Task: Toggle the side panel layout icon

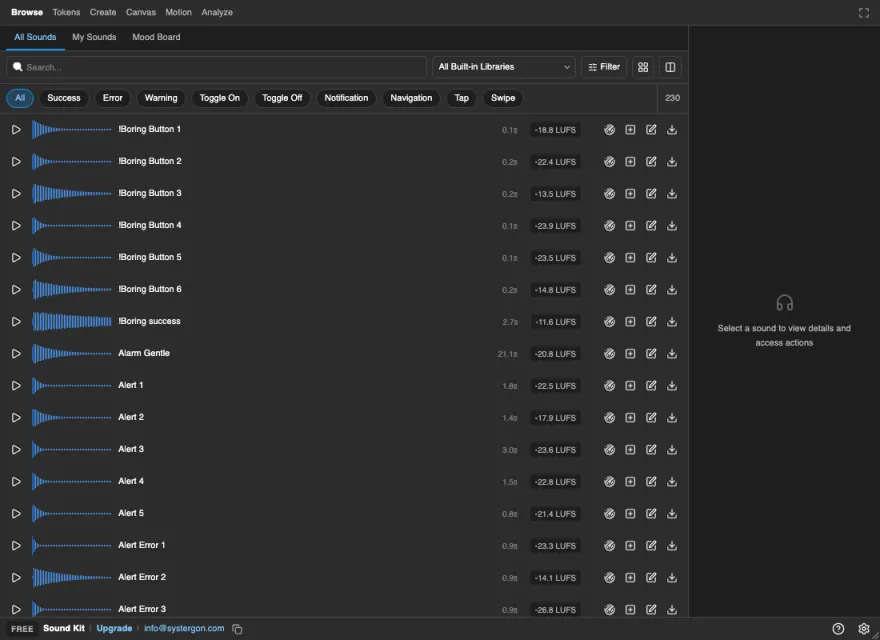Action: coord(670,67)
